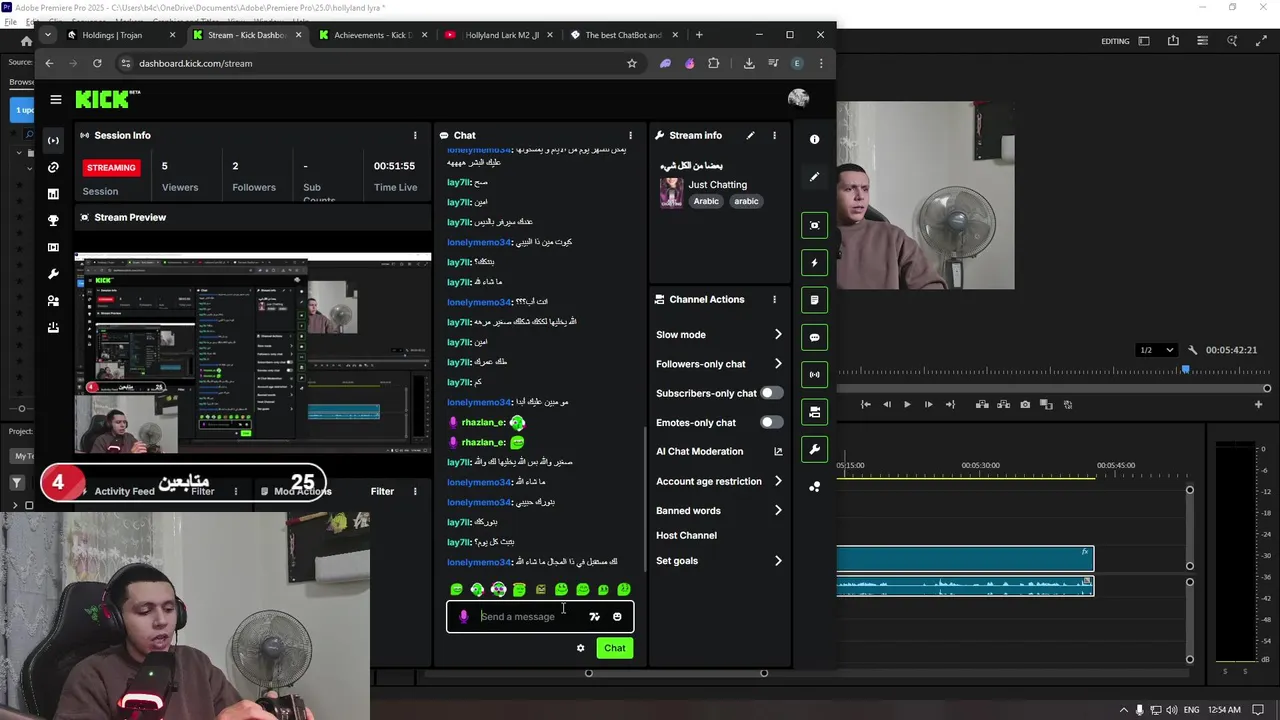Click the info circle icon in the right widget rail
This screenshot has height=720, width=1280.
point(814,139)
